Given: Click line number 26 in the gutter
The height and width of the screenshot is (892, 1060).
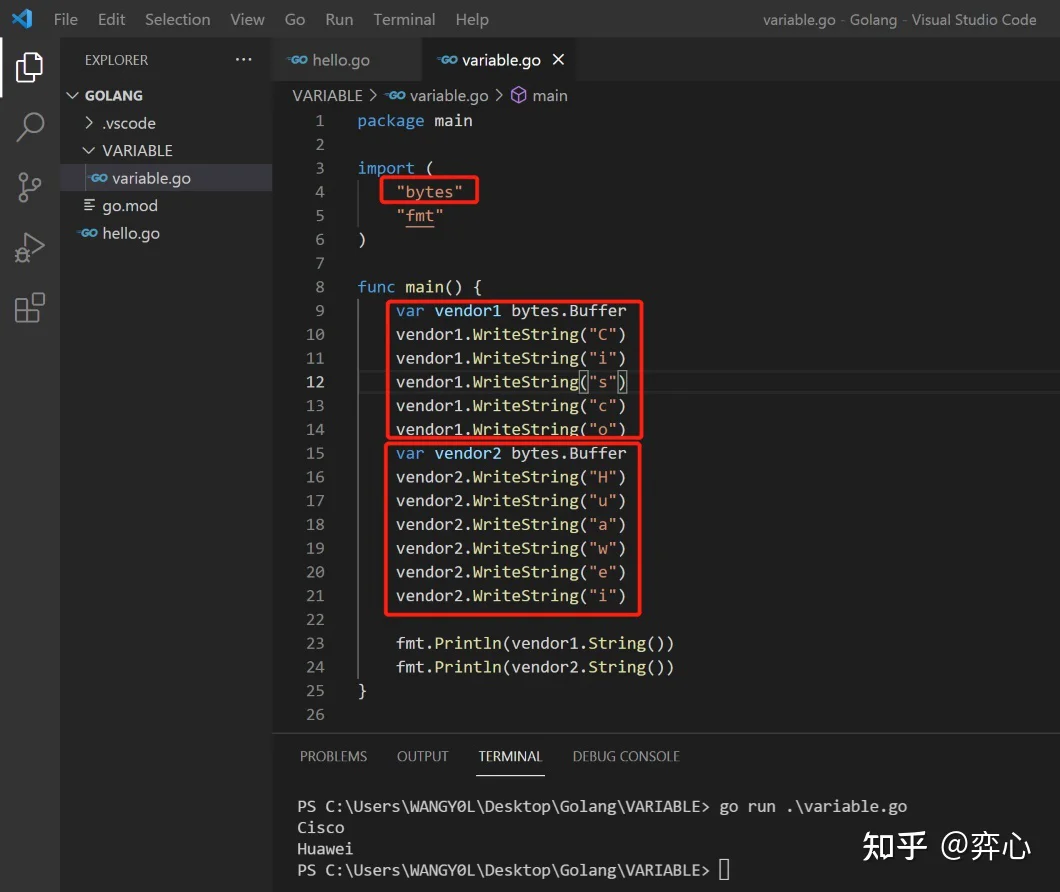Looking at the screenshot, I should click(x=315, y=715).
